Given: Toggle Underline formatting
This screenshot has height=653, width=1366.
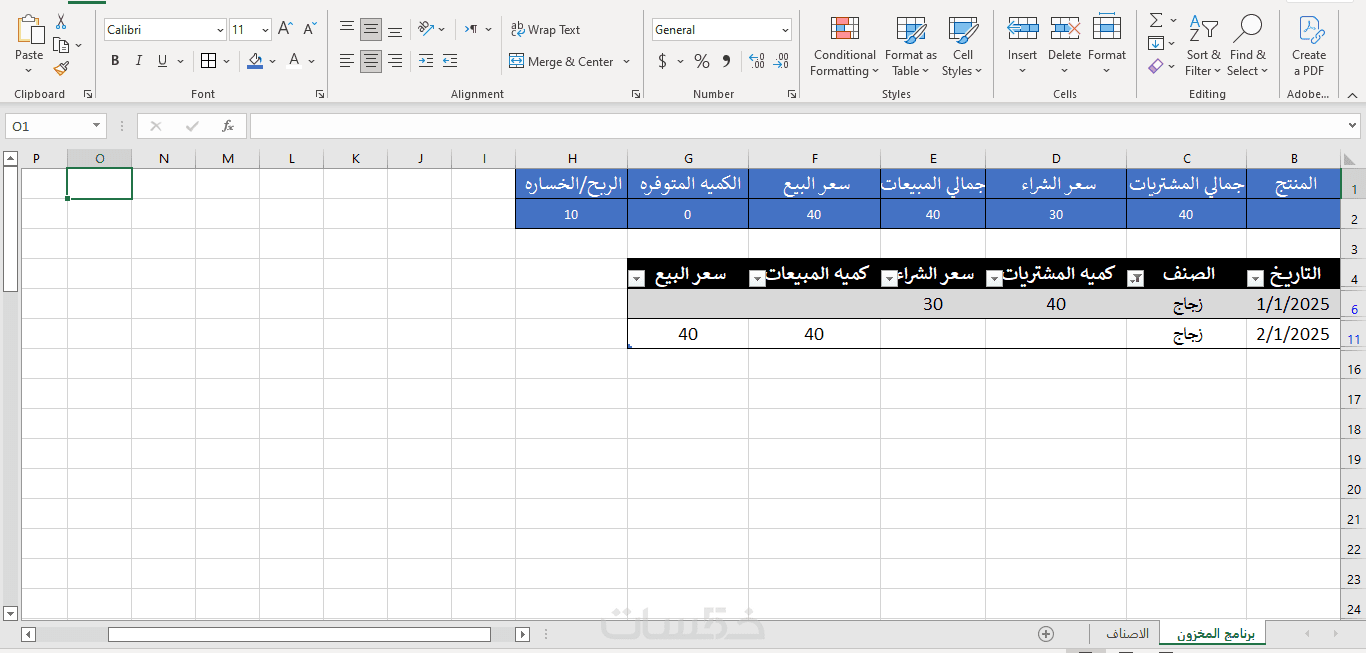Looking at the screenshot, I should tap(163, 61).
